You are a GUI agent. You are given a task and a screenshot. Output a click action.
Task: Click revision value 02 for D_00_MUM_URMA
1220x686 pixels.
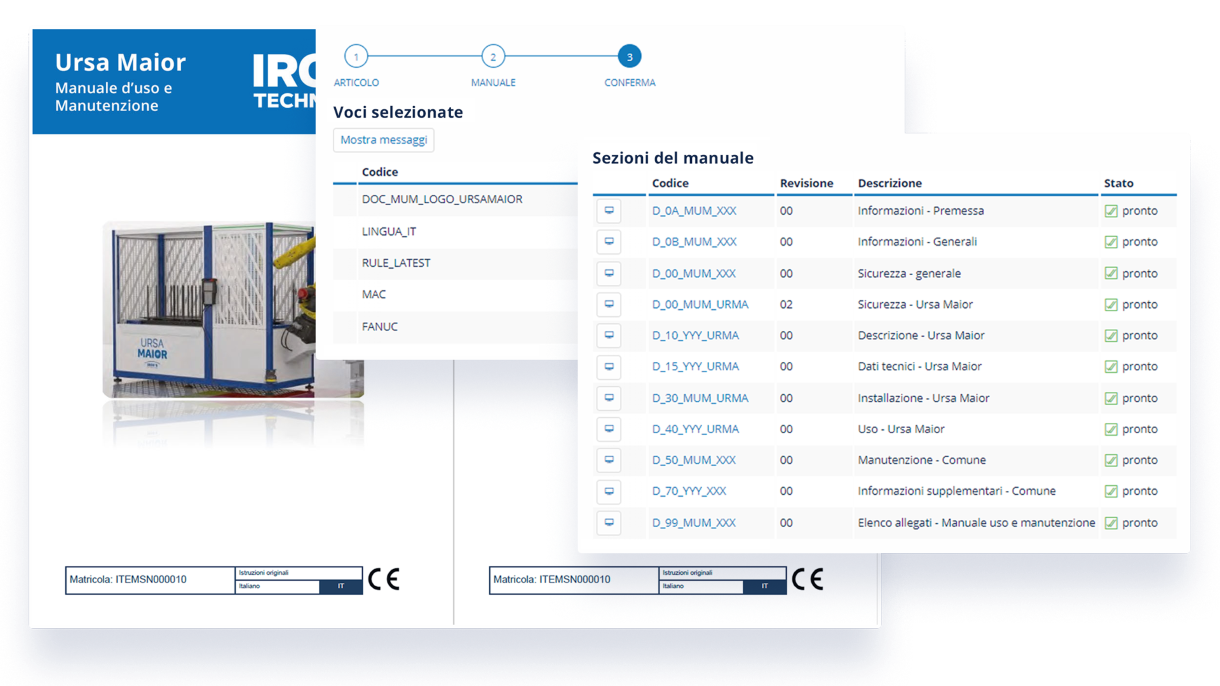pyautogui.click(x=786, y=304)
